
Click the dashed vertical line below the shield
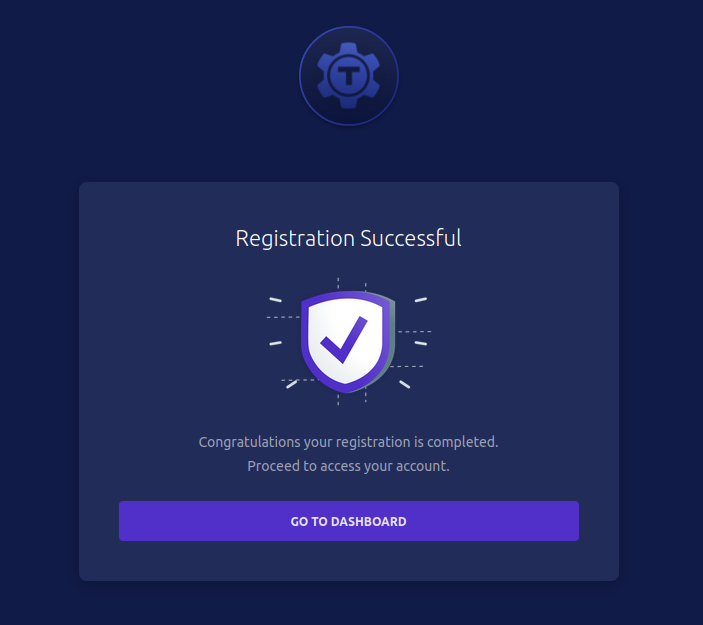pos(338,397)
